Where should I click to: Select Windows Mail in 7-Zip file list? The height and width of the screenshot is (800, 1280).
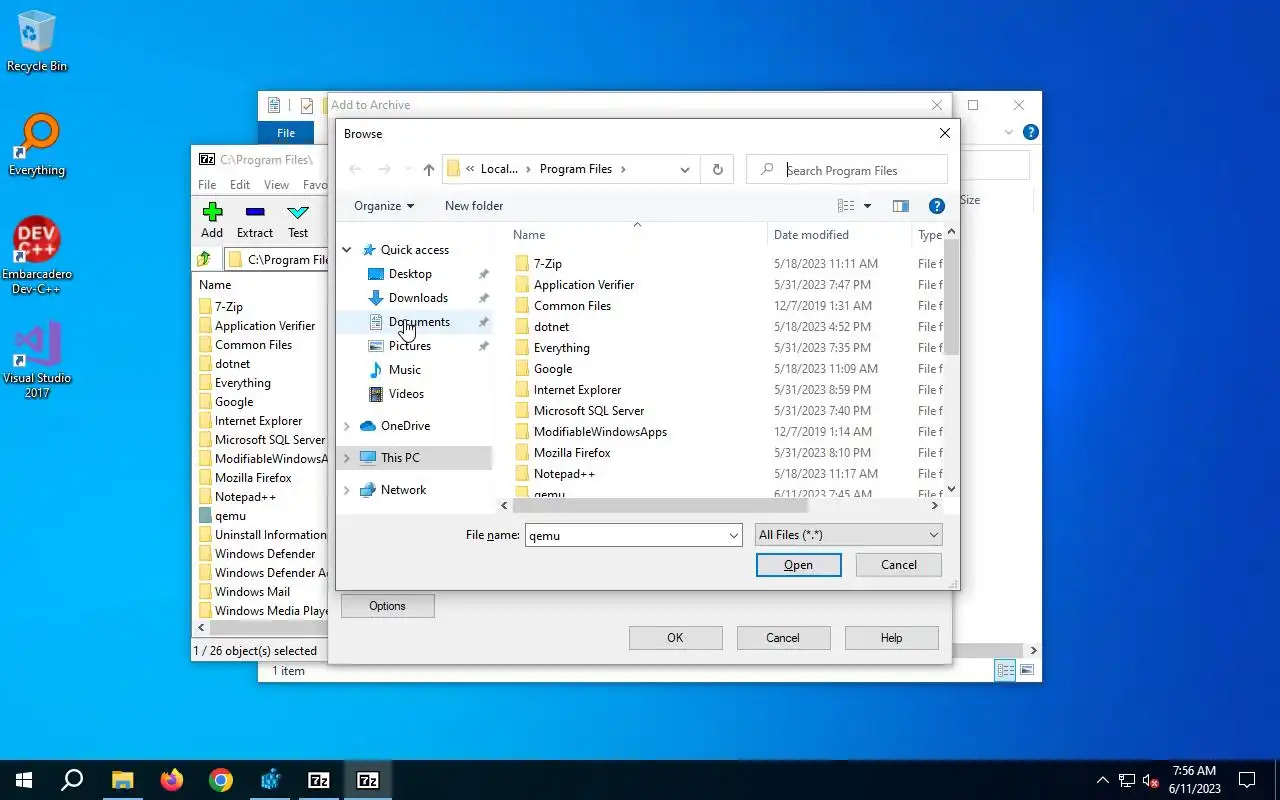(252, 592)
